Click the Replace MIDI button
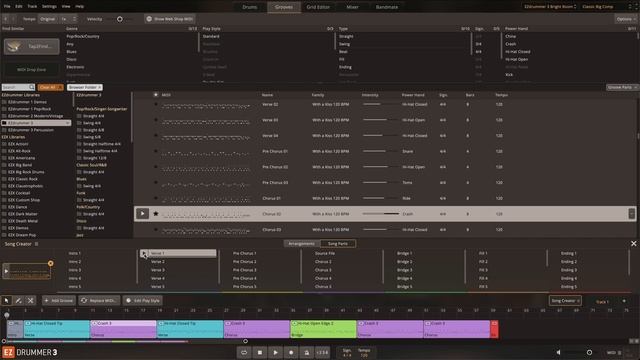The height and width of the screenshot is (360, 640). point(99,300)
